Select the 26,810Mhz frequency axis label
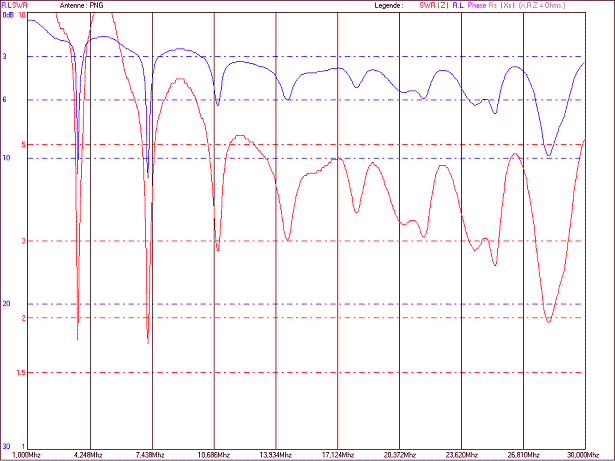The width and height of the screenshot is (615, 461). [522, 455]
